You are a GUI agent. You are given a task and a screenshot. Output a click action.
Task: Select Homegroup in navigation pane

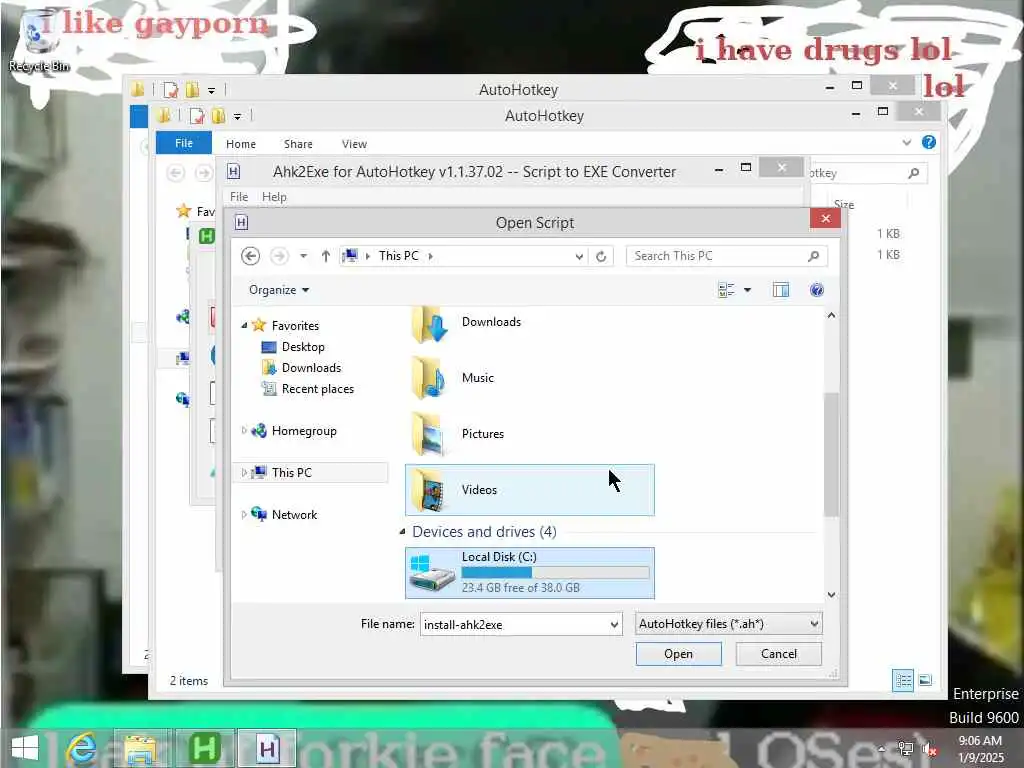pyautogui.click(x=304, y=431)
